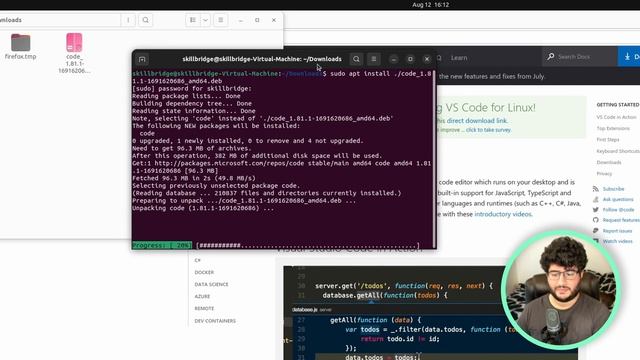Image resolution: width=640 pixels, height=360 pixels.
Task: Select C# in docs left navigation
Action: click(198, 260)
